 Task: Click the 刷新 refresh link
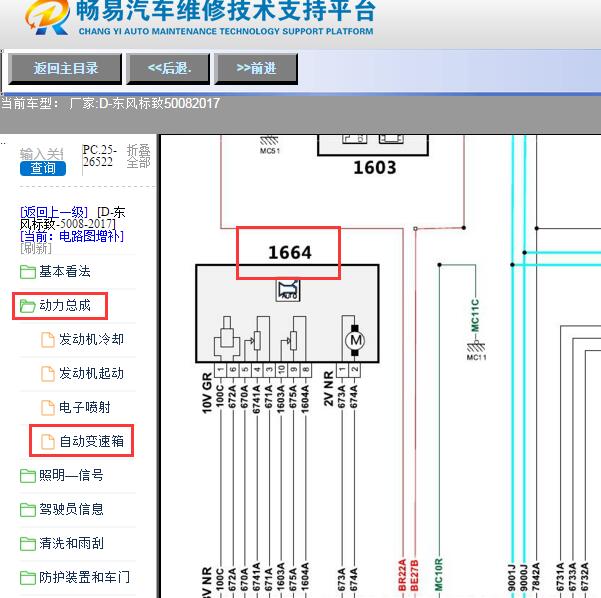[36, 248]
